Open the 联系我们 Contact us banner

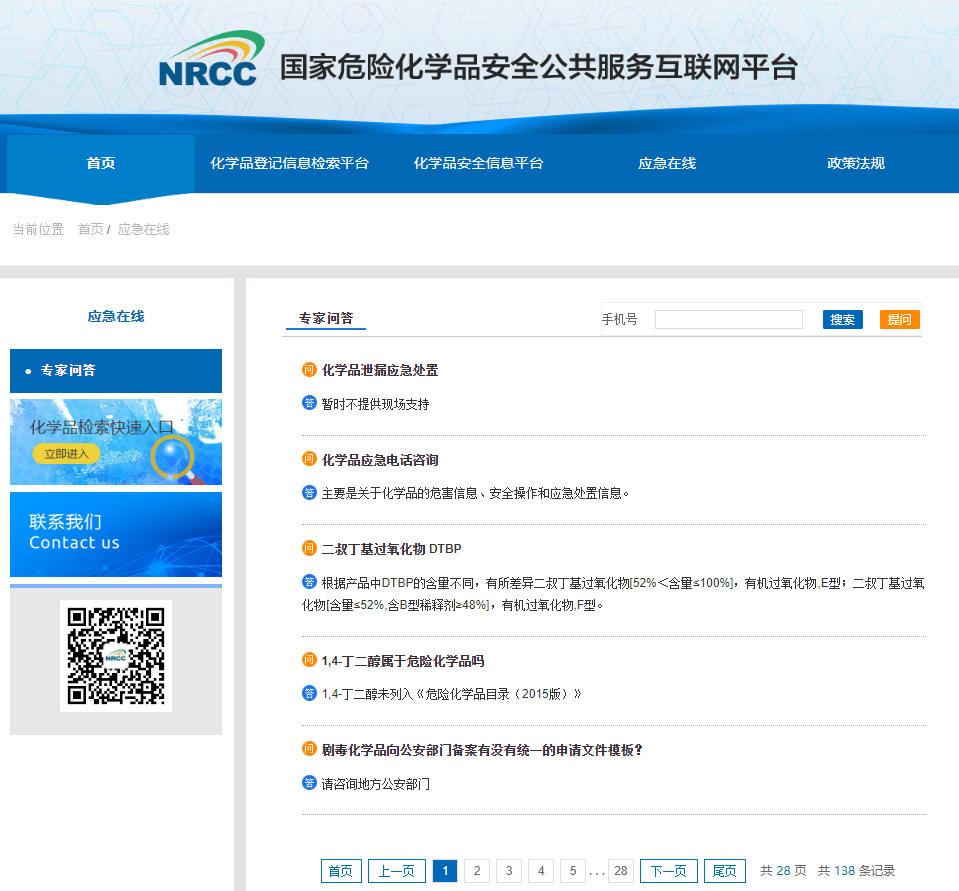(116, 534)
